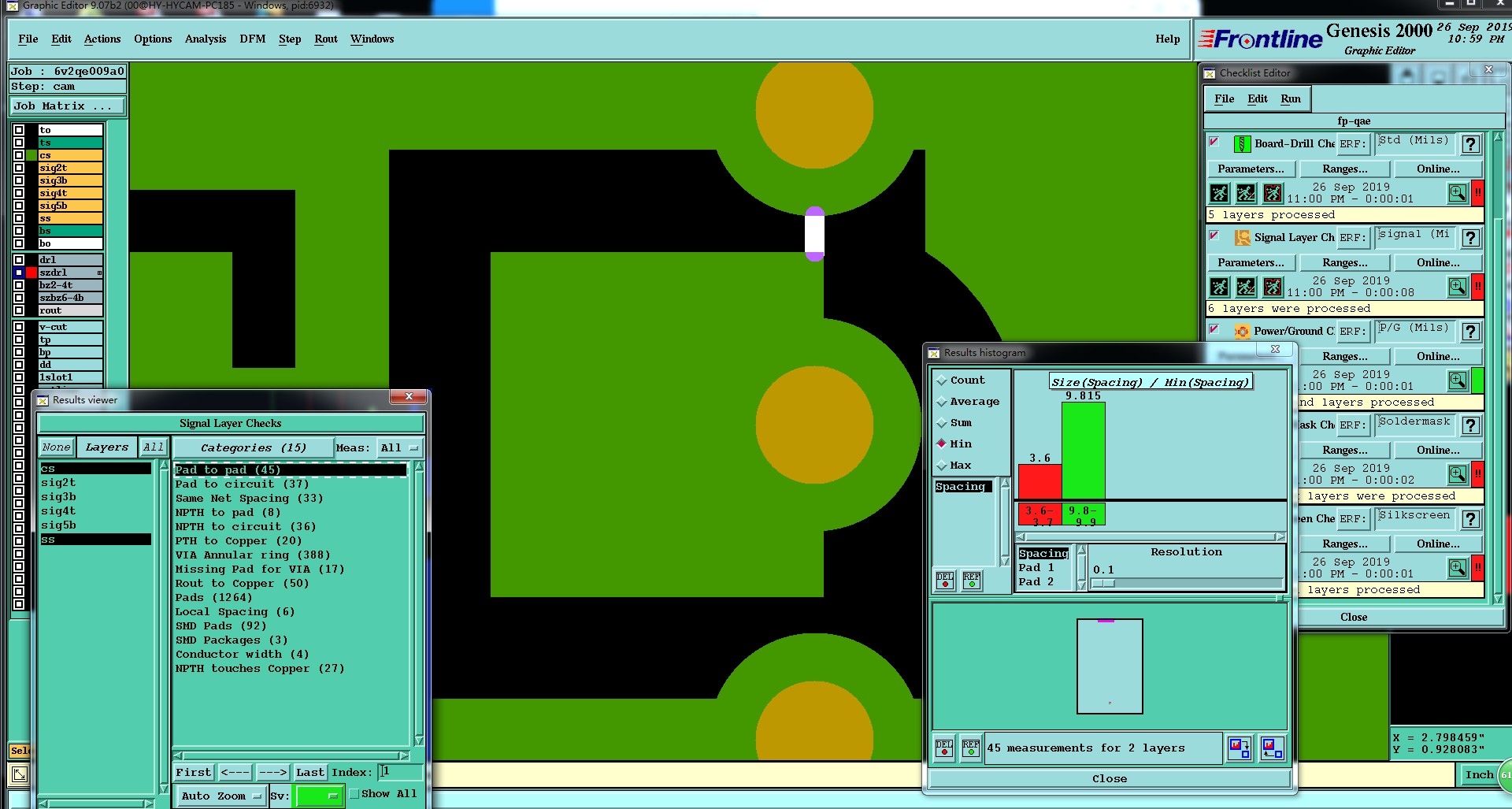Viewport: 1512px width, 809px height.
Task: Click the Signal Layer Check icon
Action: click(1242, 238)
